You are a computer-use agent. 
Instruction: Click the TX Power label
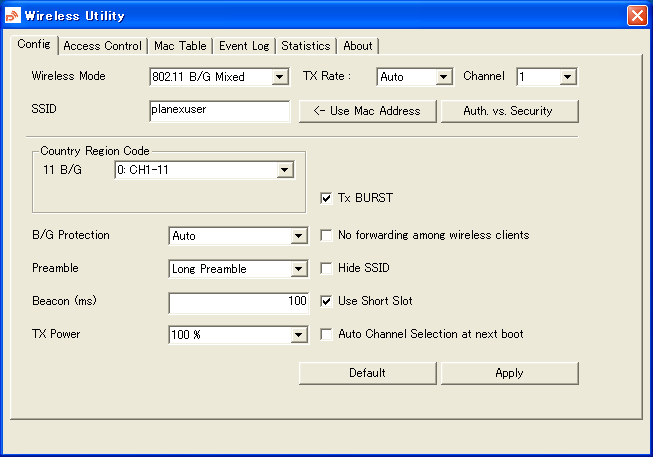click(x=56, y=334)
